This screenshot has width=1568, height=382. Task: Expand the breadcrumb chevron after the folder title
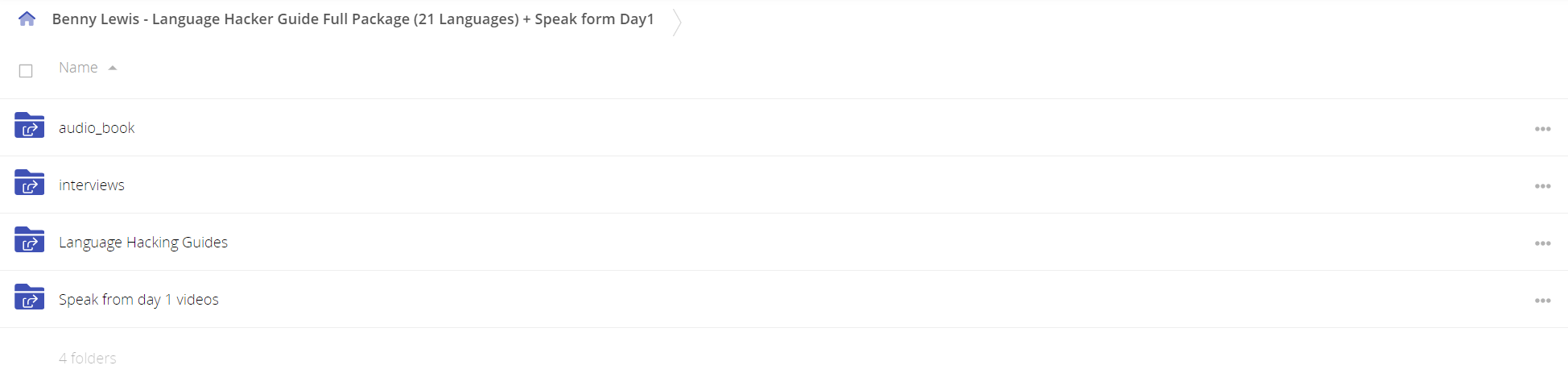(x=677, y=22)
